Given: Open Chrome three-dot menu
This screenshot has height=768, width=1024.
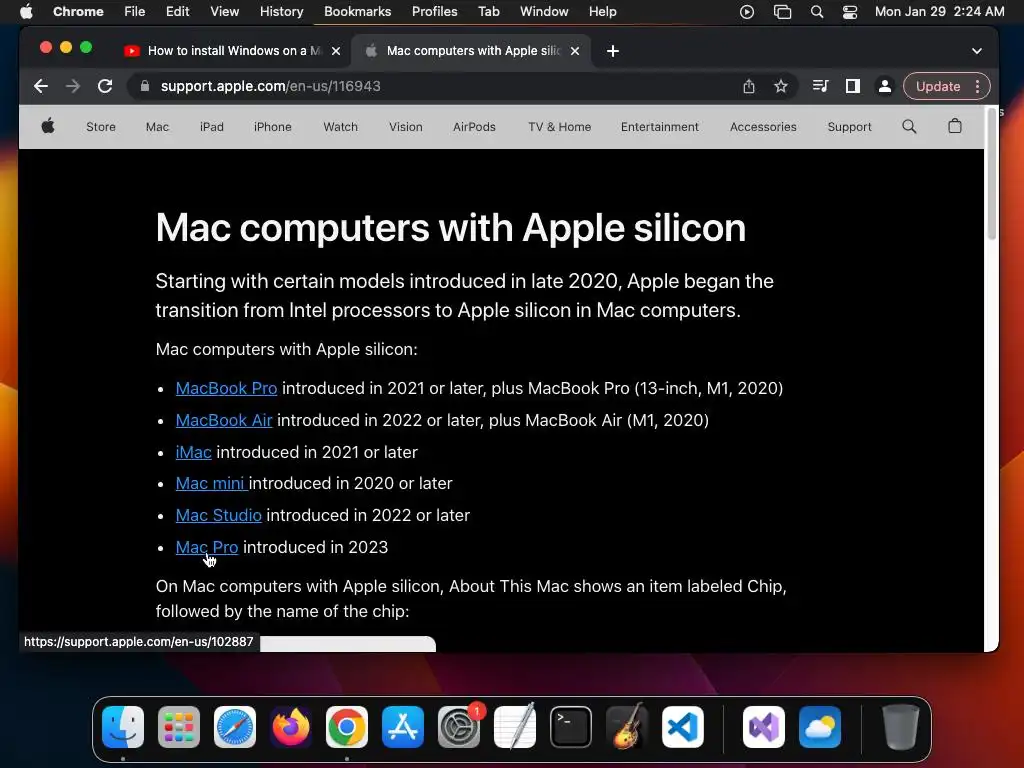Looking at the screenshot, I should [977, 86].
